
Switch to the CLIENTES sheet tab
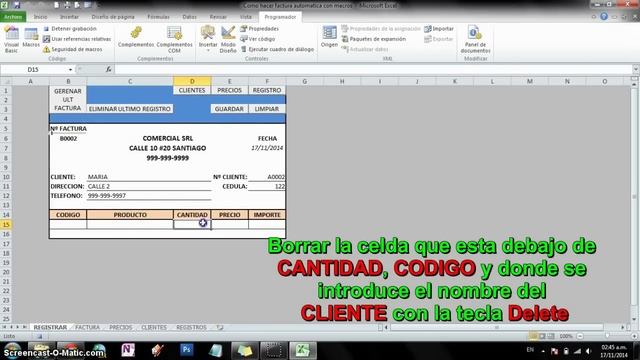pyautogui.click(x=154, y=327)
